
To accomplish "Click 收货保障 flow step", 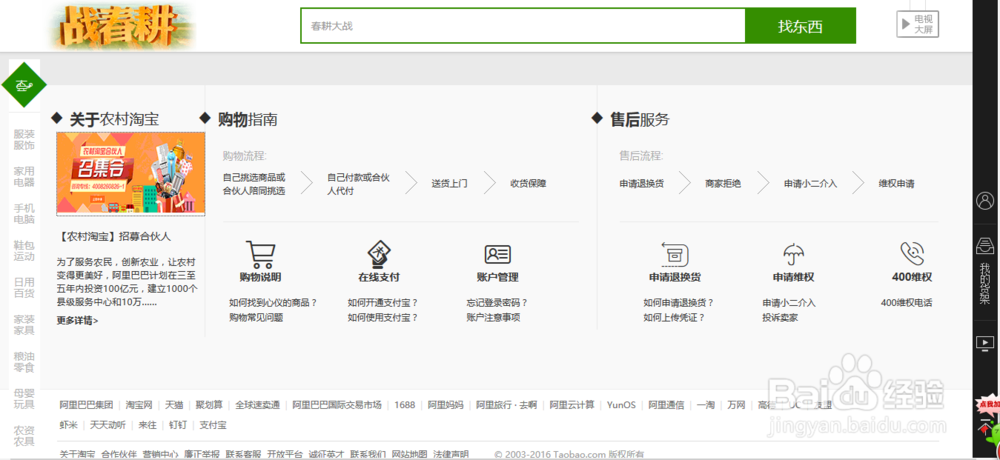I will (x=528, y=184).
